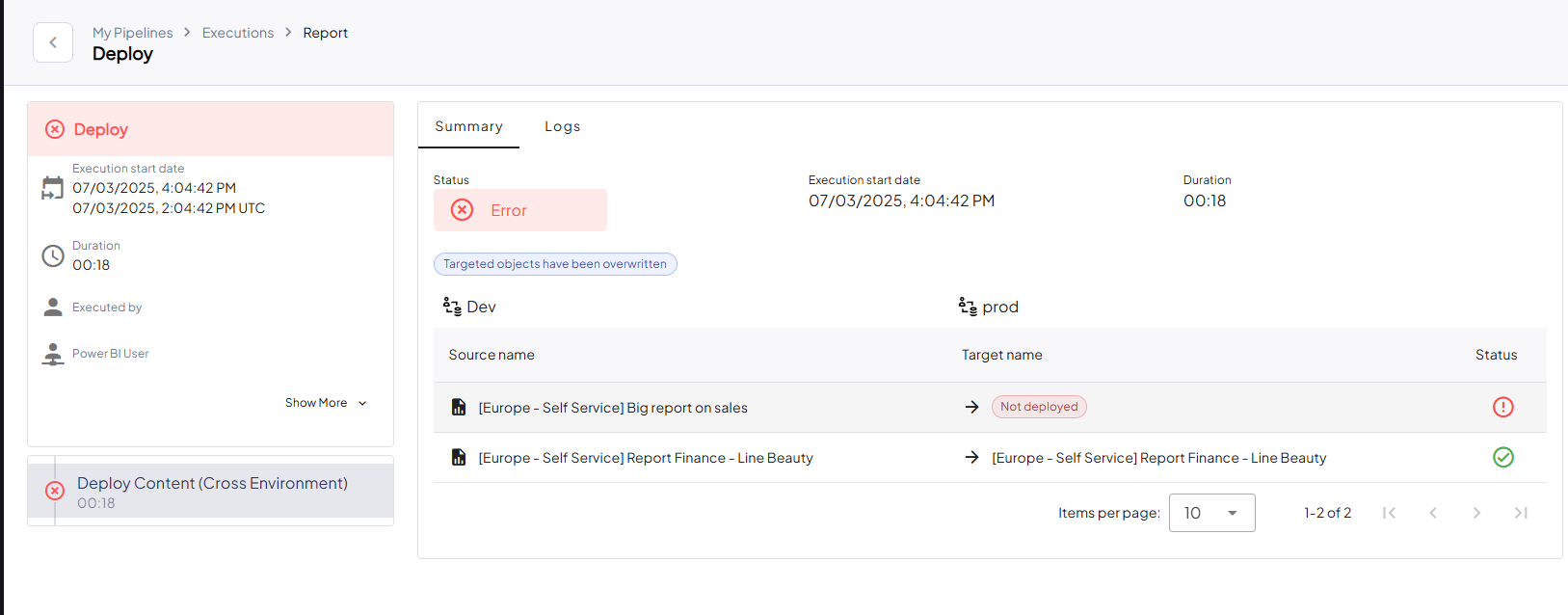Open My Pipelines breadcrumb
This screenshot has width=1568, height=615.
(133, 33)
